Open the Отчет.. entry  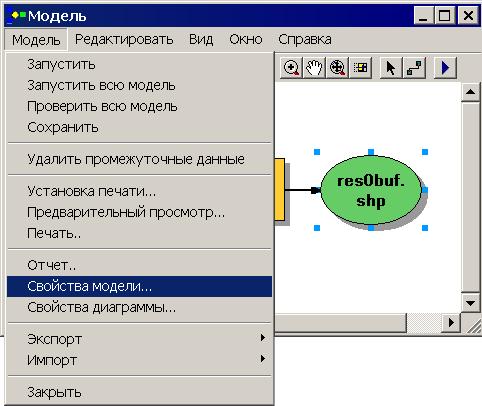tap(139, 265)
